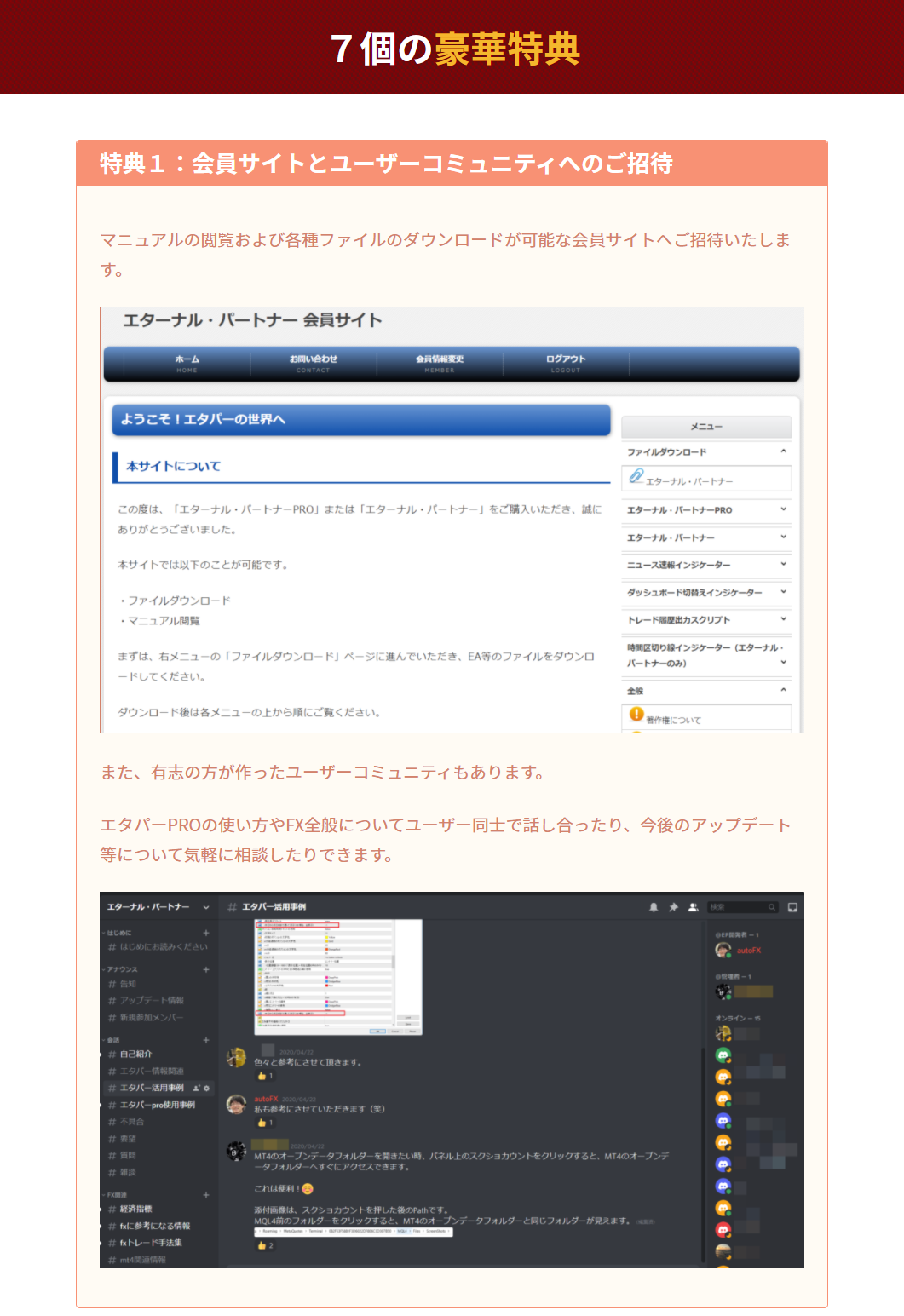The image size is (904, 1316).
Task: Click the メニュー sidebar header button
Action: click(706, 427)
